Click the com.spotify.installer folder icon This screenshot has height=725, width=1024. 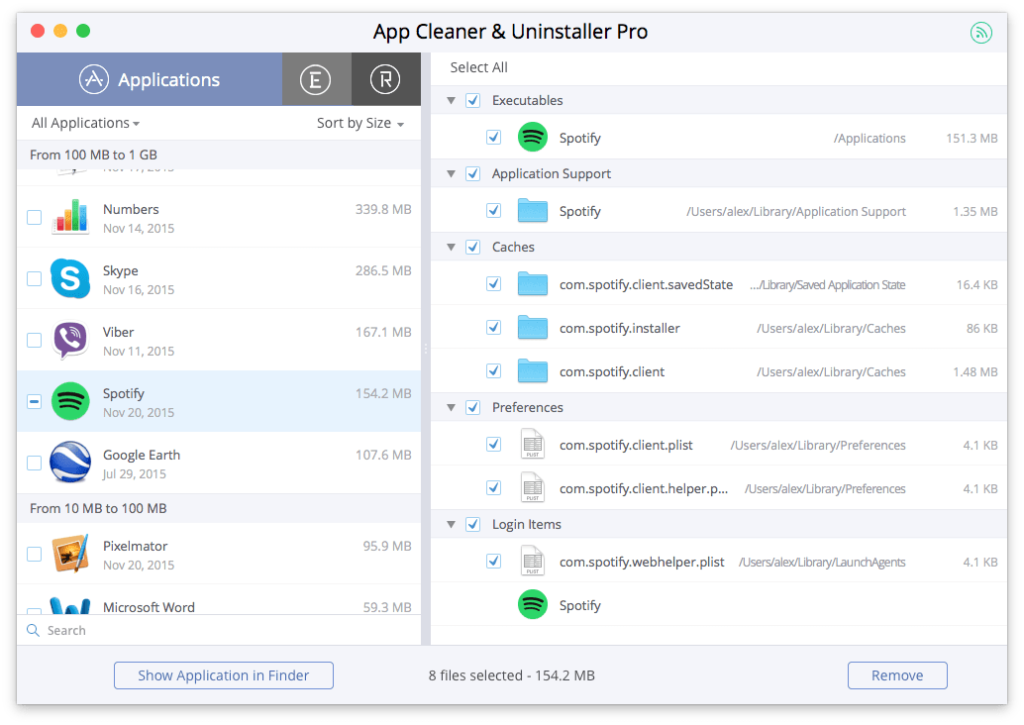tap(533, 328)
